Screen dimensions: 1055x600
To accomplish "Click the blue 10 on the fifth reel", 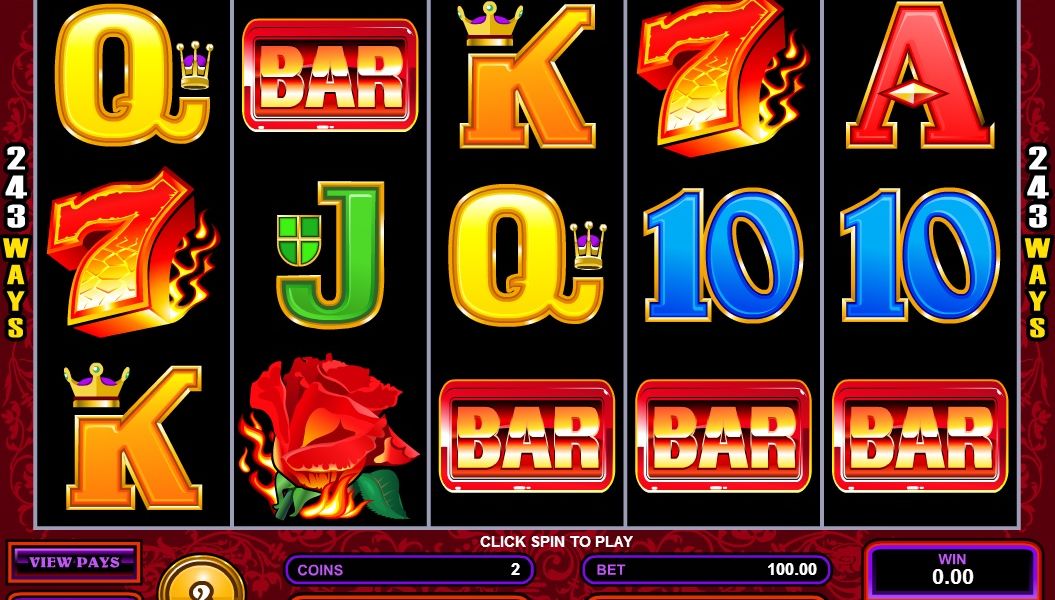I will [920, 254].
